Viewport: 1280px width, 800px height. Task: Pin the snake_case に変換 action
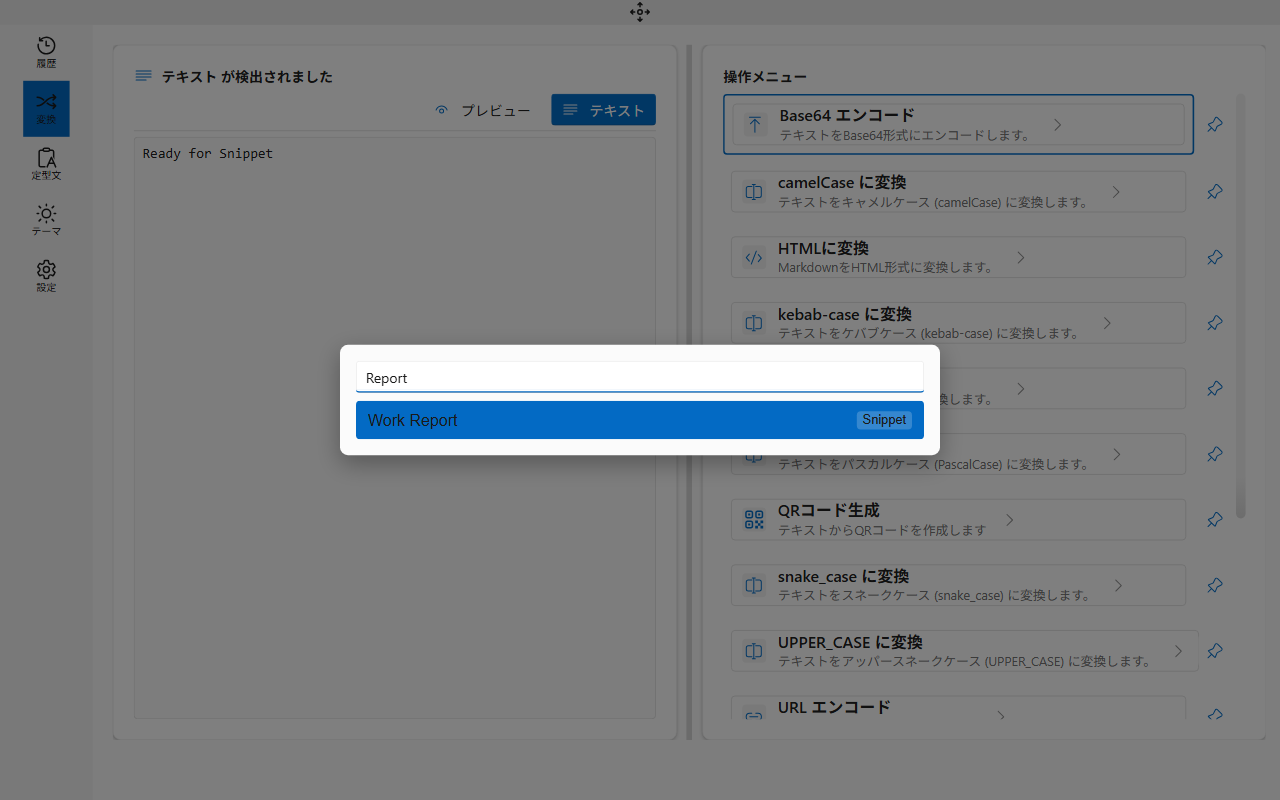pyautogui.click(x=1214, y=585)
